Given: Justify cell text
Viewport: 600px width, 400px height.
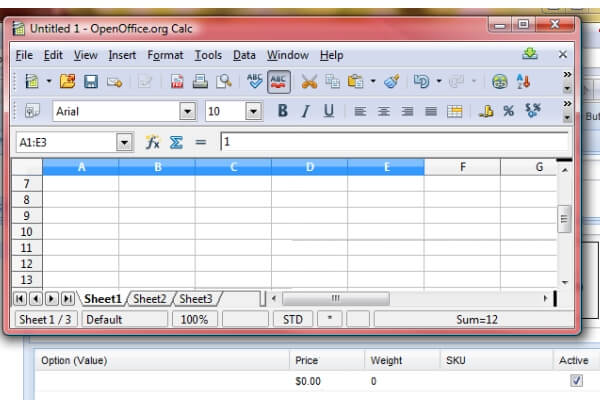Looking at the screenshot, I should tap(431, 111).
